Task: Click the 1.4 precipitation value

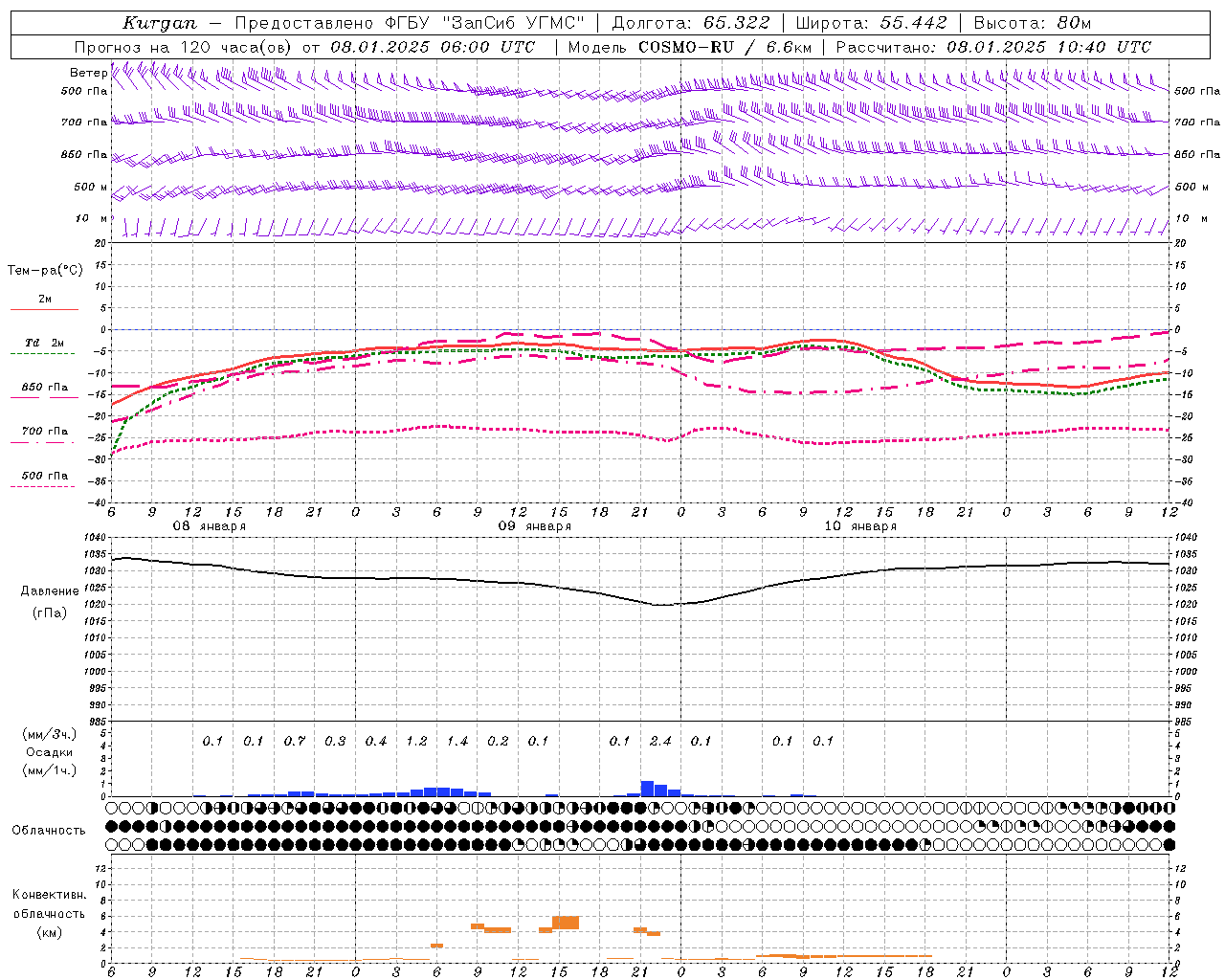Action: [457, 741]
